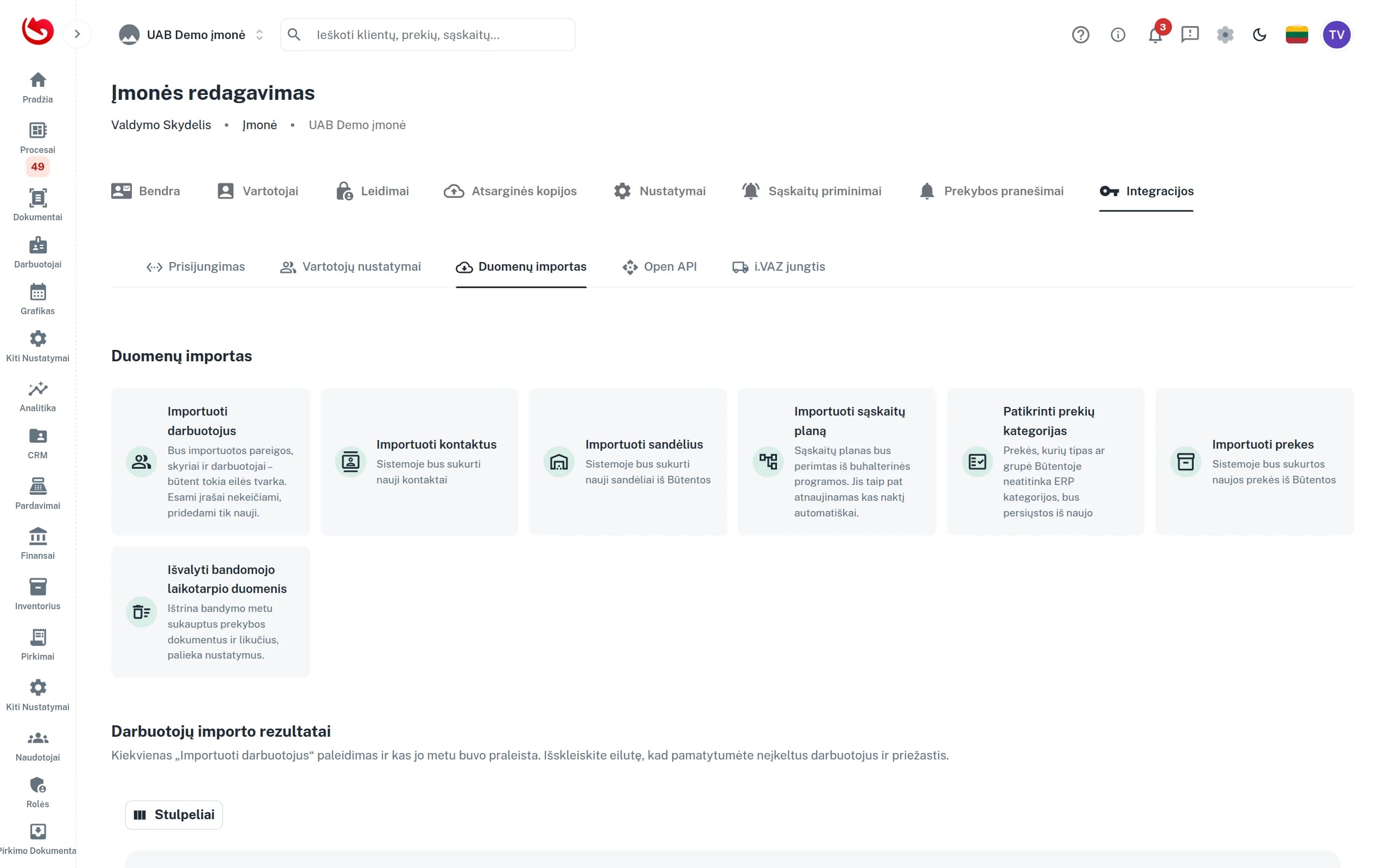Screen dimensions: 1389x868
Task: Click the info circle icon
Action: (1118, 34)
